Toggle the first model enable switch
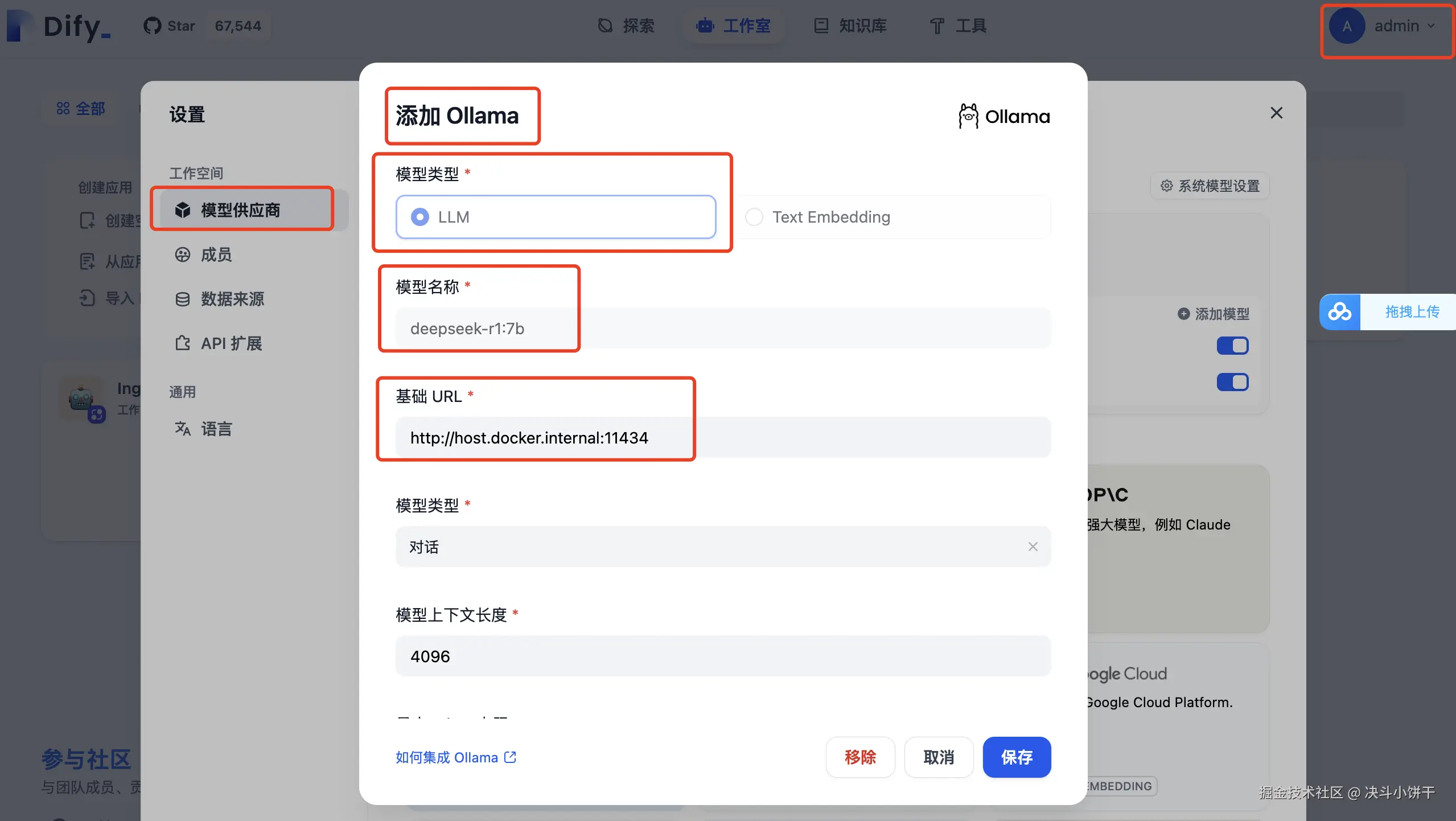The image size is (1456, 821). pyautogui.click(x=1232, y=346)
